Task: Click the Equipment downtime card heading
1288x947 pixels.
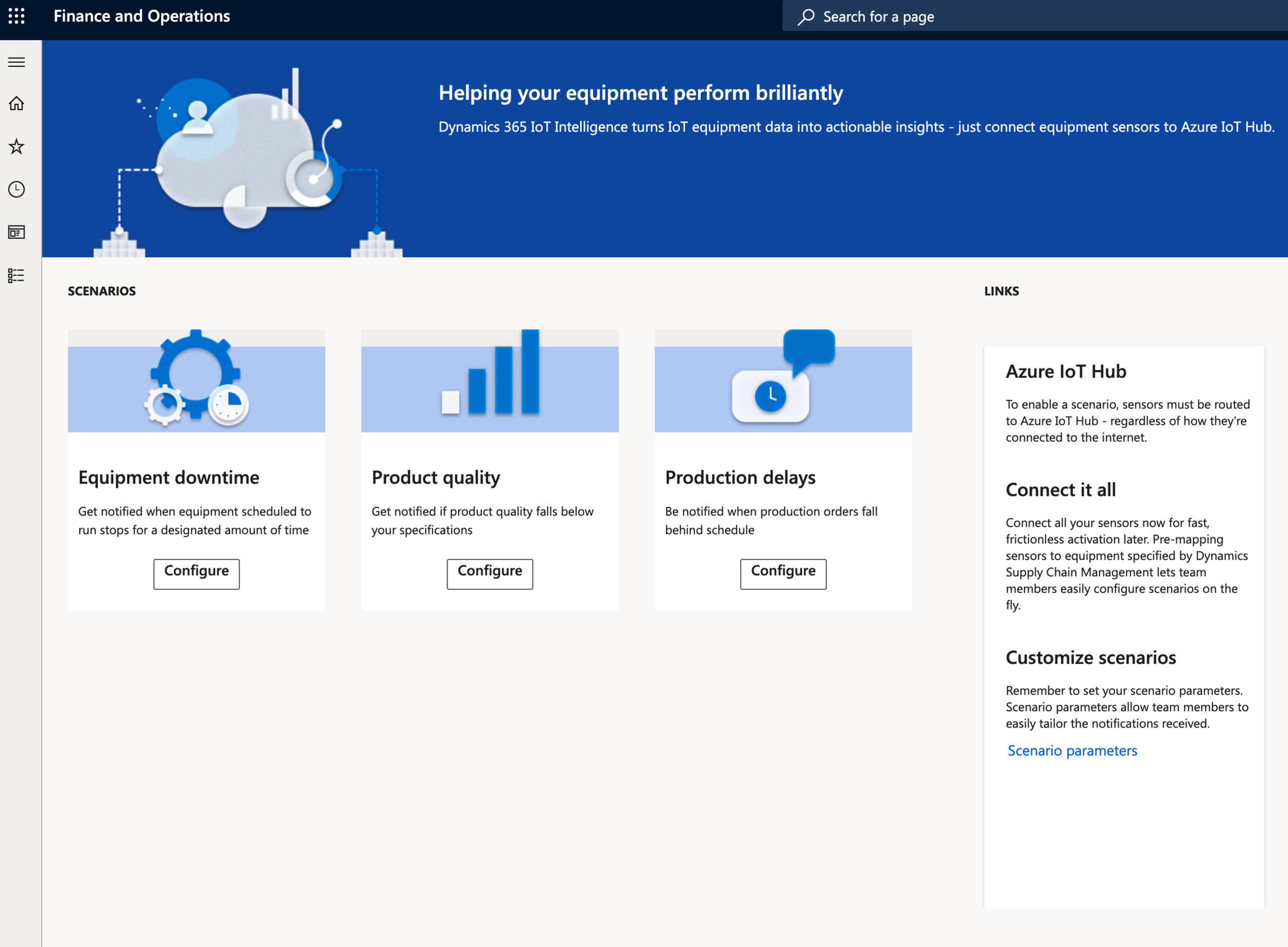Action: pyautogui.click(x=168, y=477)
